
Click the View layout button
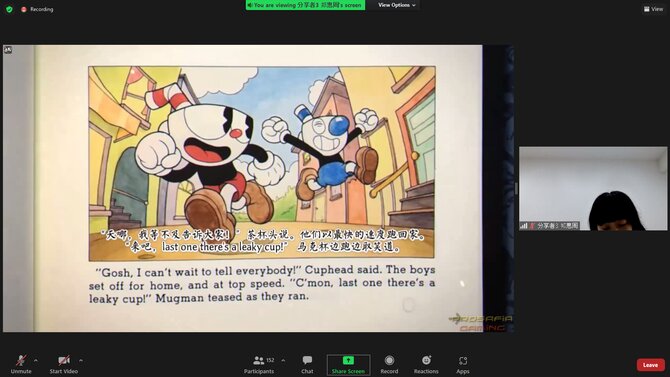[x=653, y=9]
